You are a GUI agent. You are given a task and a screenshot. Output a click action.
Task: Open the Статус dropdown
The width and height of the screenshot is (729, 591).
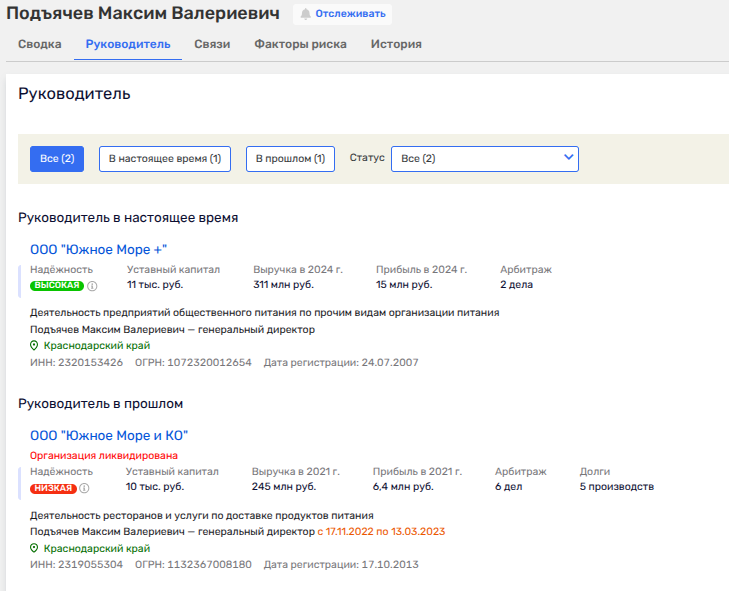(x=484, y=159)
